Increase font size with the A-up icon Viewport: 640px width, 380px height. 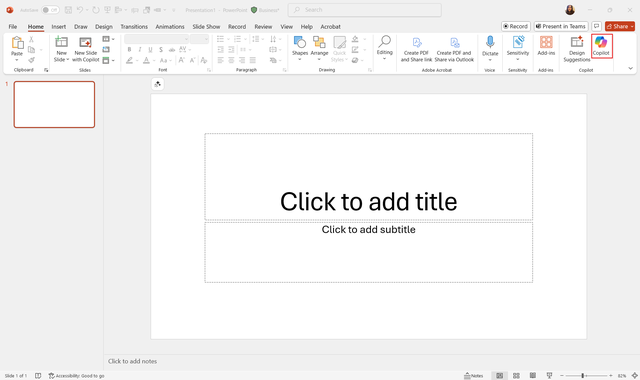coord(182,60)
